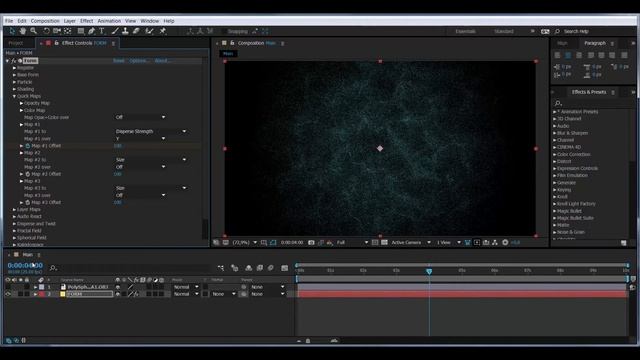This screenshot has height=360, width=640.
Task: Toggle visibility eye of FORM layer
Action: pos(8,294)
